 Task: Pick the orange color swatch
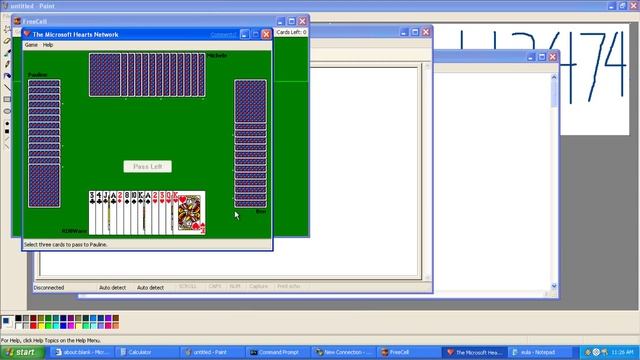coord(116,325)
